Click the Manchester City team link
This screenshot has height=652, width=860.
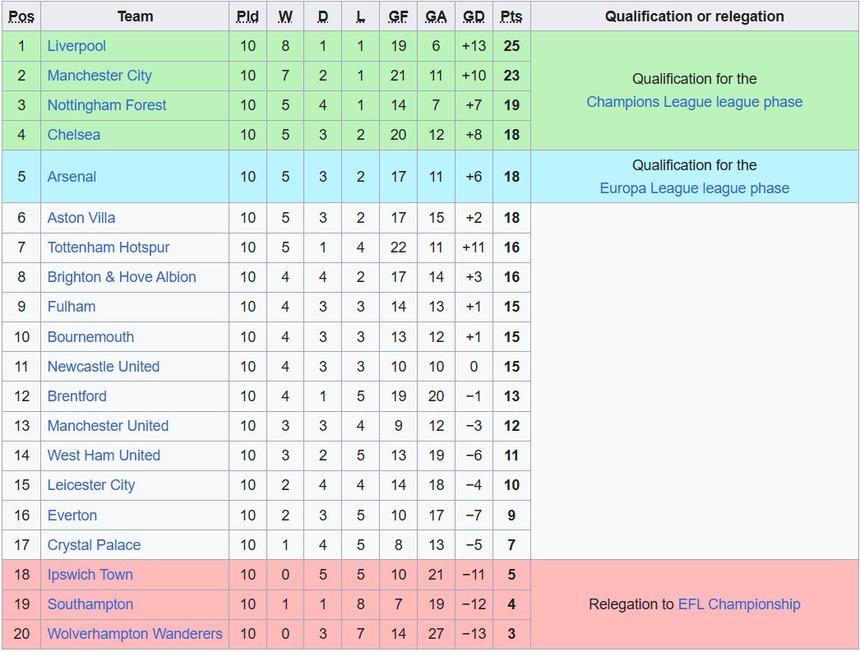point(99,75)
